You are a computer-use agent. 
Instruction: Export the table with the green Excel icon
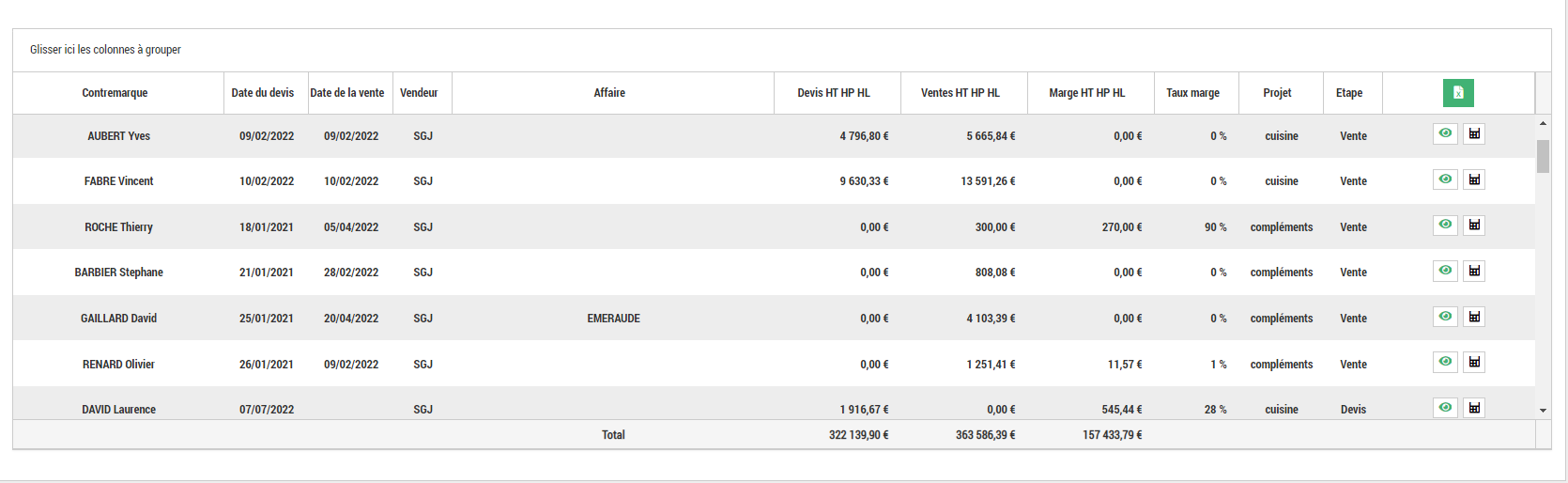coord(1458,93)
